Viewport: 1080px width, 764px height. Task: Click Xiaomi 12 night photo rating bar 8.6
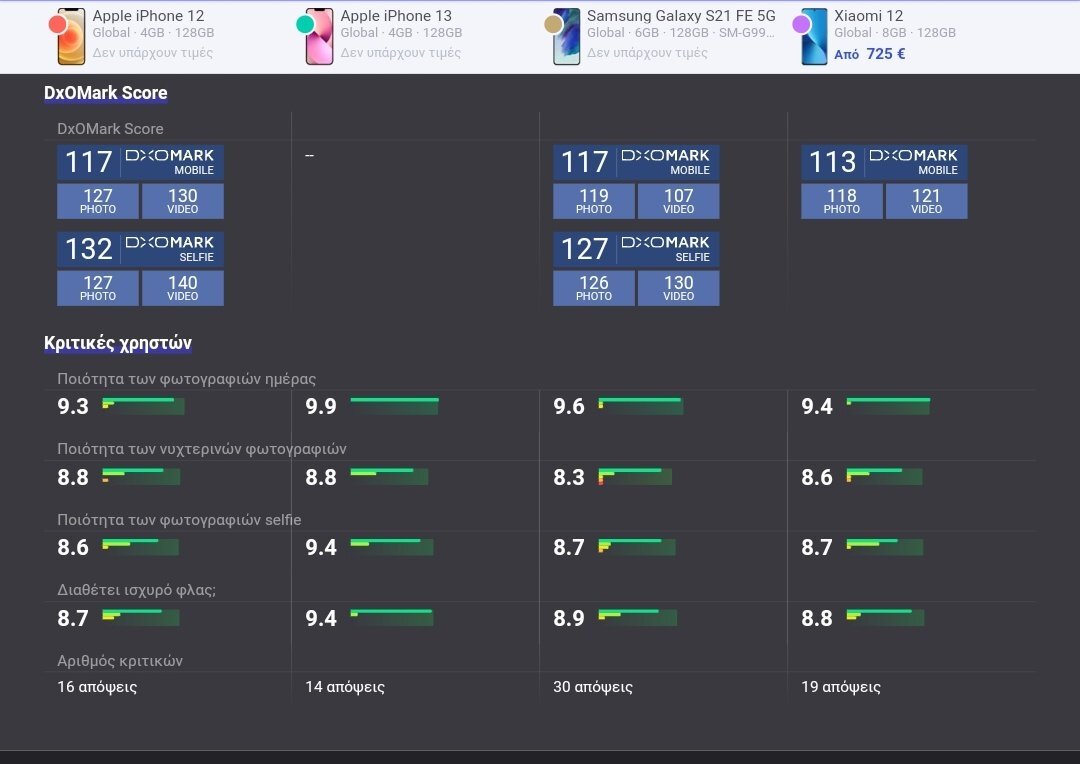[x=884, y=477]
